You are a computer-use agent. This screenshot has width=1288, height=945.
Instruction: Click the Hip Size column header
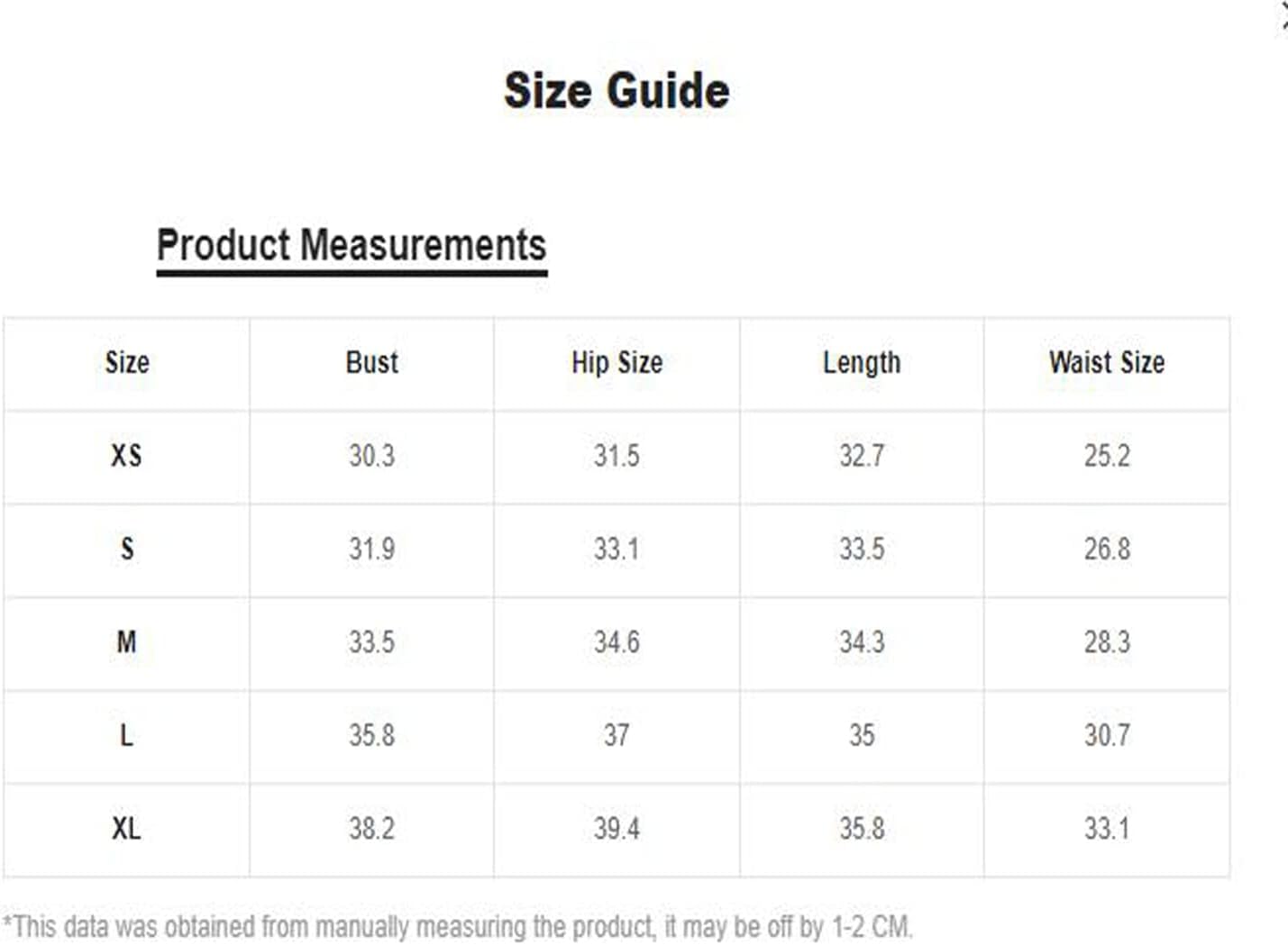pos(617,362)
